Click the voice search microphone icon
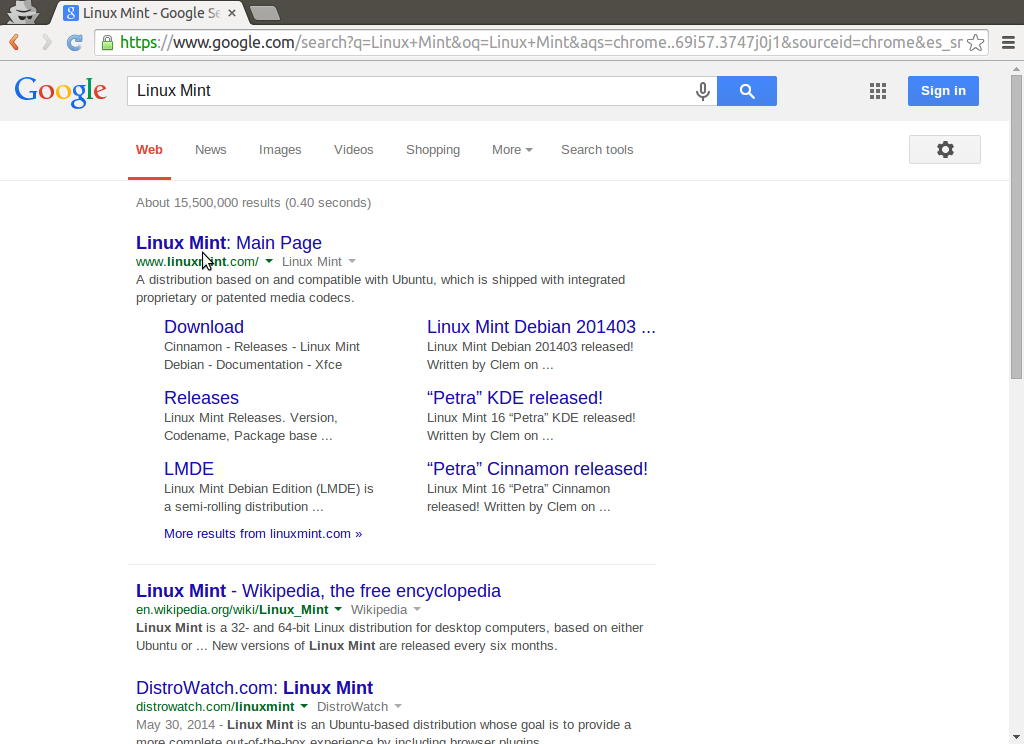Screen dimensions: 1024x744 point(702,90)
